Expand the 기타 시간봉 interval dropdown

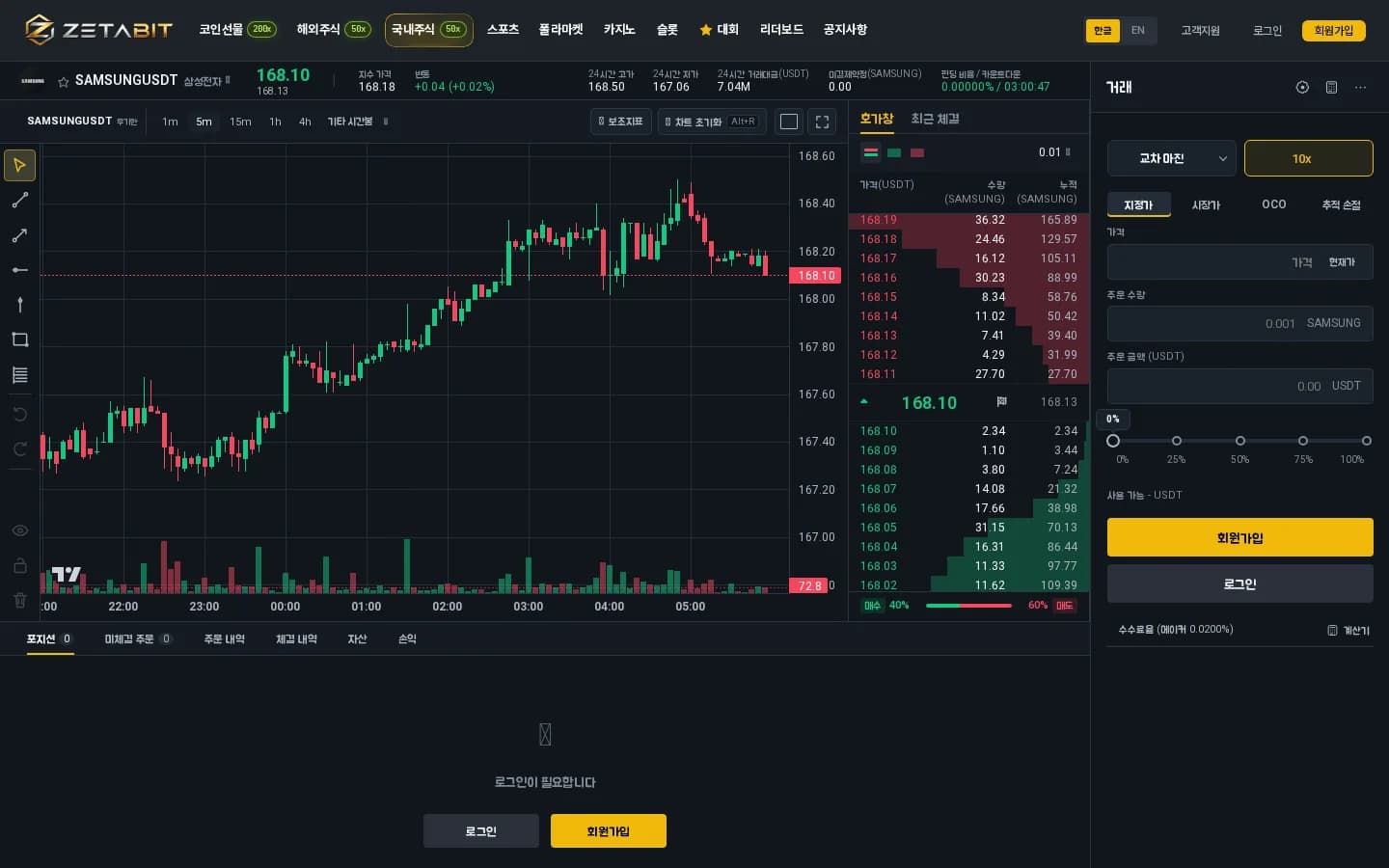(x=357, y=122)
